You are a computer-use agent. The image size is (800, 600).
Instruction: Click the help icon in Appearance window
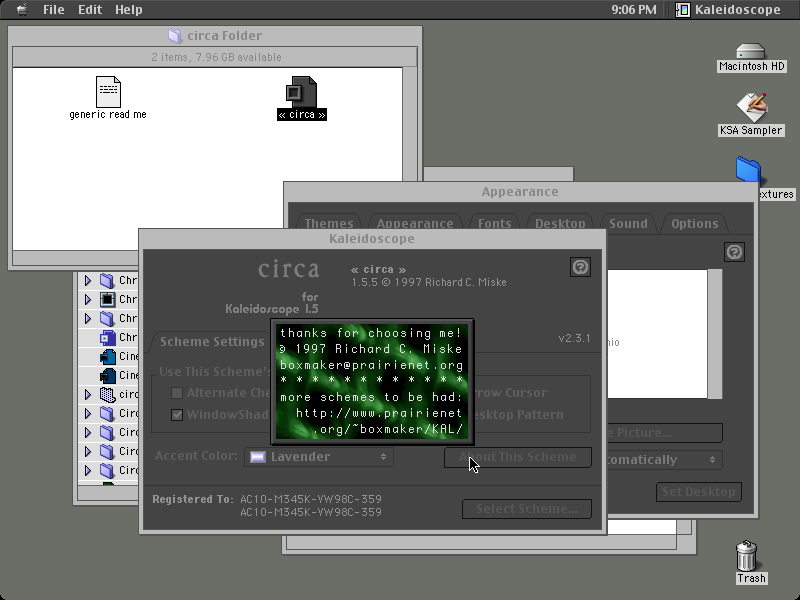click(734, 252)
